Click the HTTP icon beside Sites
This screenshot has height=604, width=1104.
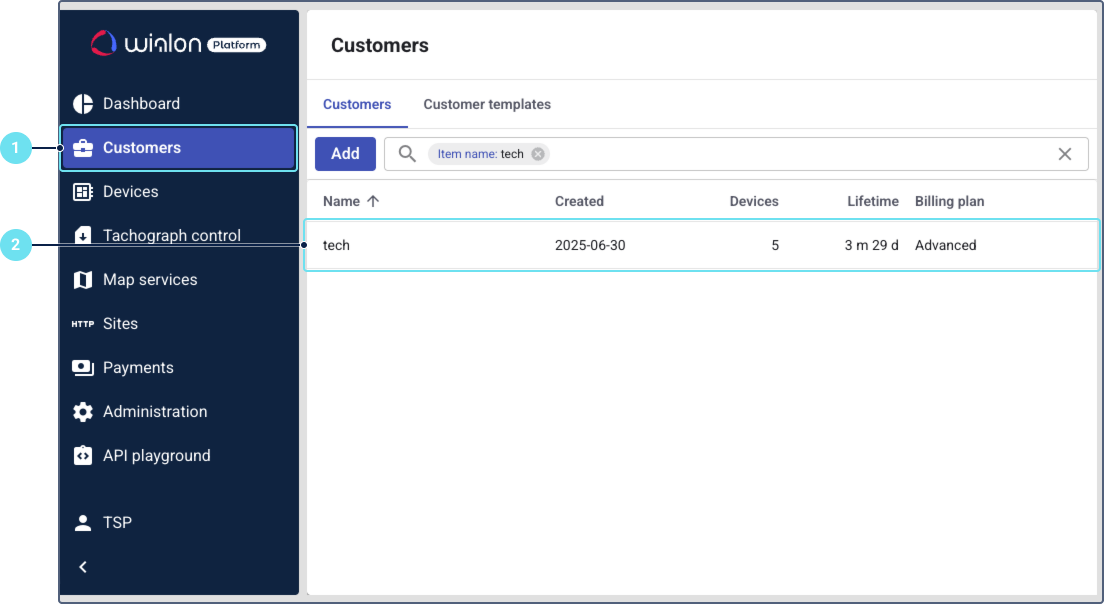tap(83, 324)
